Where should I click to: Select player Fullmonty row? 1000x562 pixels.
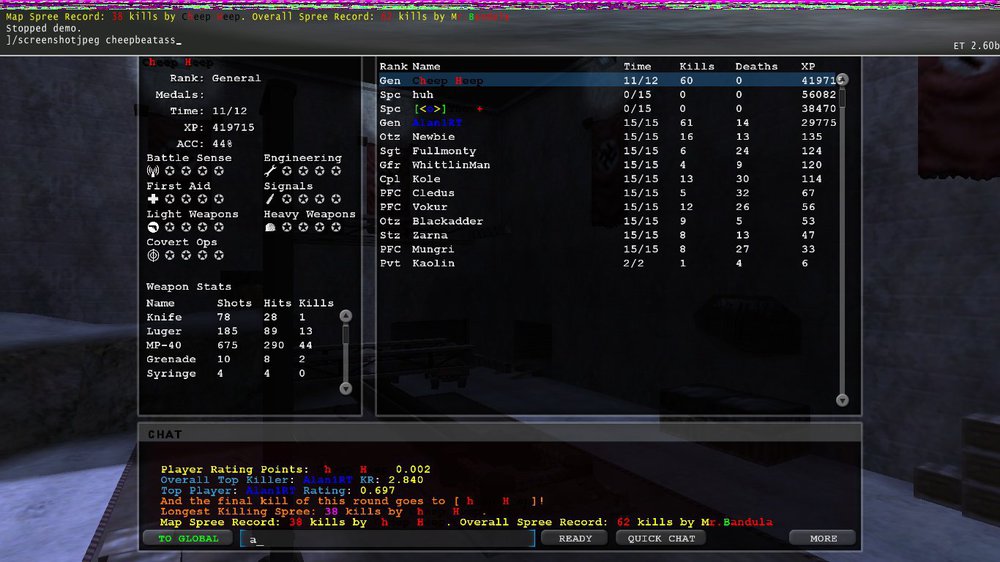[x=607, y=151]
